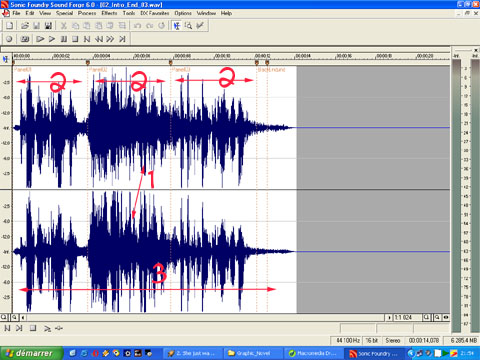Open the View menu
480x360 pixels.
point(45,13)
